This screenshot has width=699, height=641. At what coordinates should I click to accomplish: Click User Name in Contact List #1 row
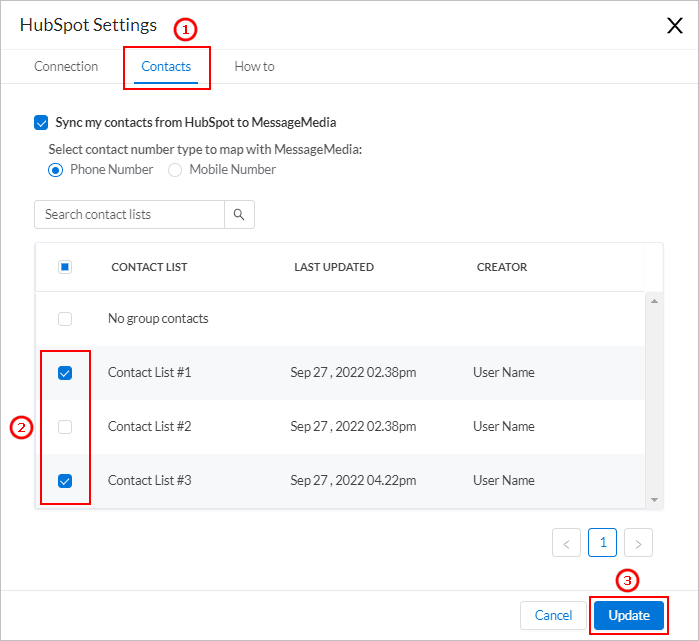click(x=504, y=373)
